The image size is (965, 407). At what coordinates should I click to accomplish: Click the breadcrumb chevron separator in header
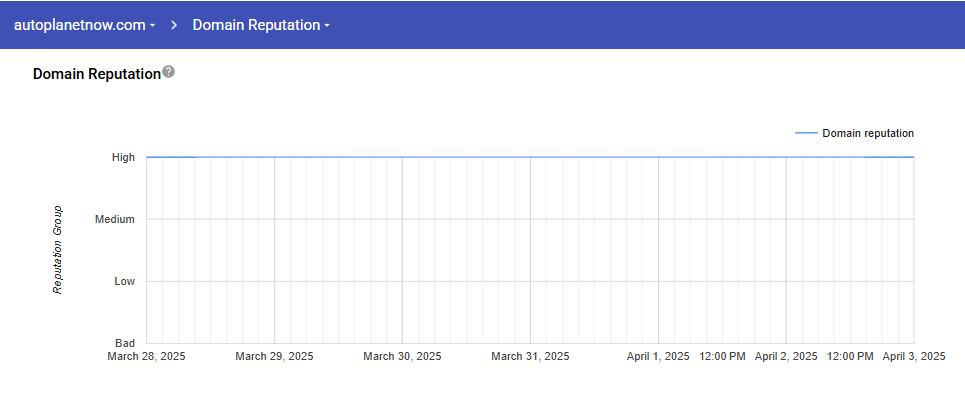174,25
